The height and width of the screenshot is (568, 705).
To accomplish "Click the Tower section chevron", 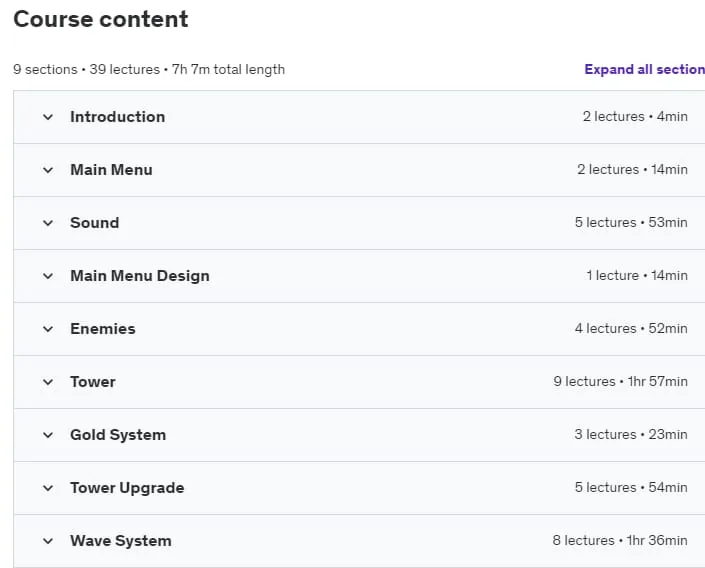I will 48,382.
